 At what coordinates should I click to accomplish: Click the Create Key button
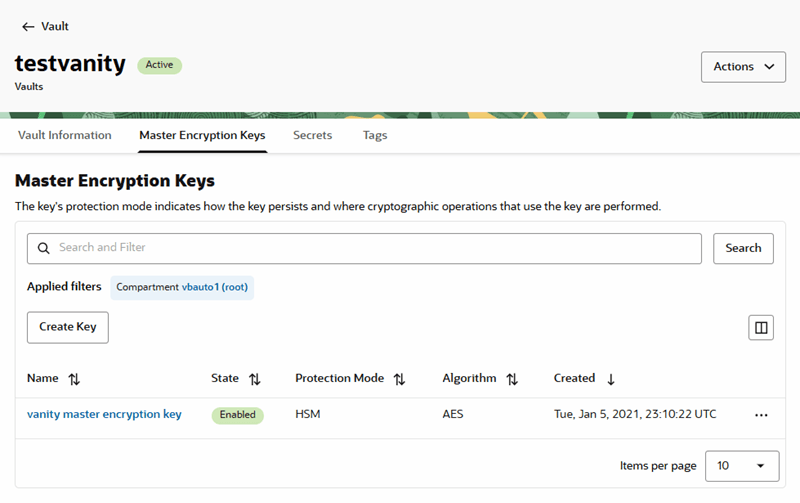tap(67, 327)
